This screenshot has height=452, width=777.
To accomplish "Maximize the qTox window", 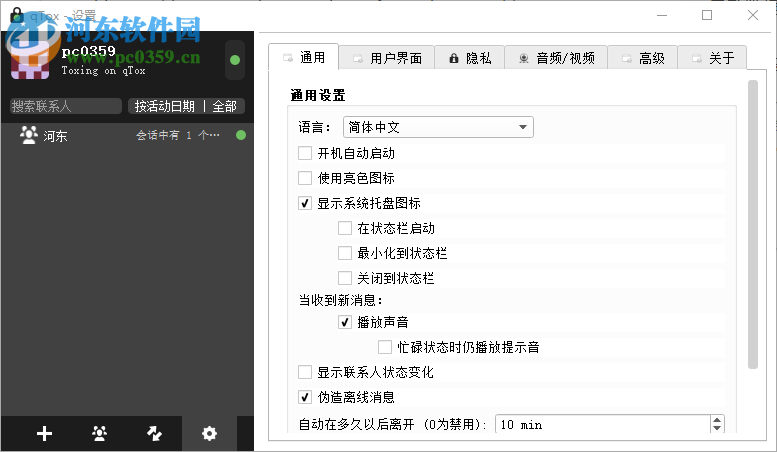I will coord(707,15).
